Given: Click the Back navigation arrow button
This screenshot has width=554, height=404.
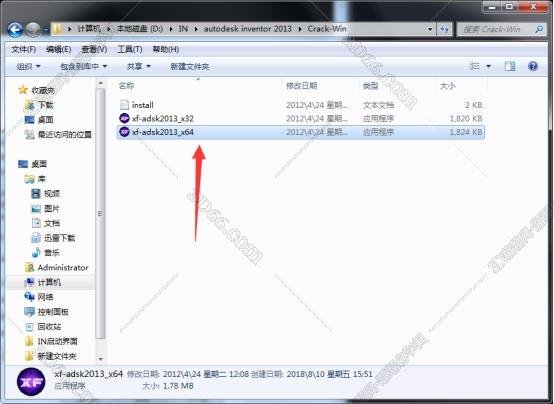Looking at the screenshot, I should click(15, 30).
